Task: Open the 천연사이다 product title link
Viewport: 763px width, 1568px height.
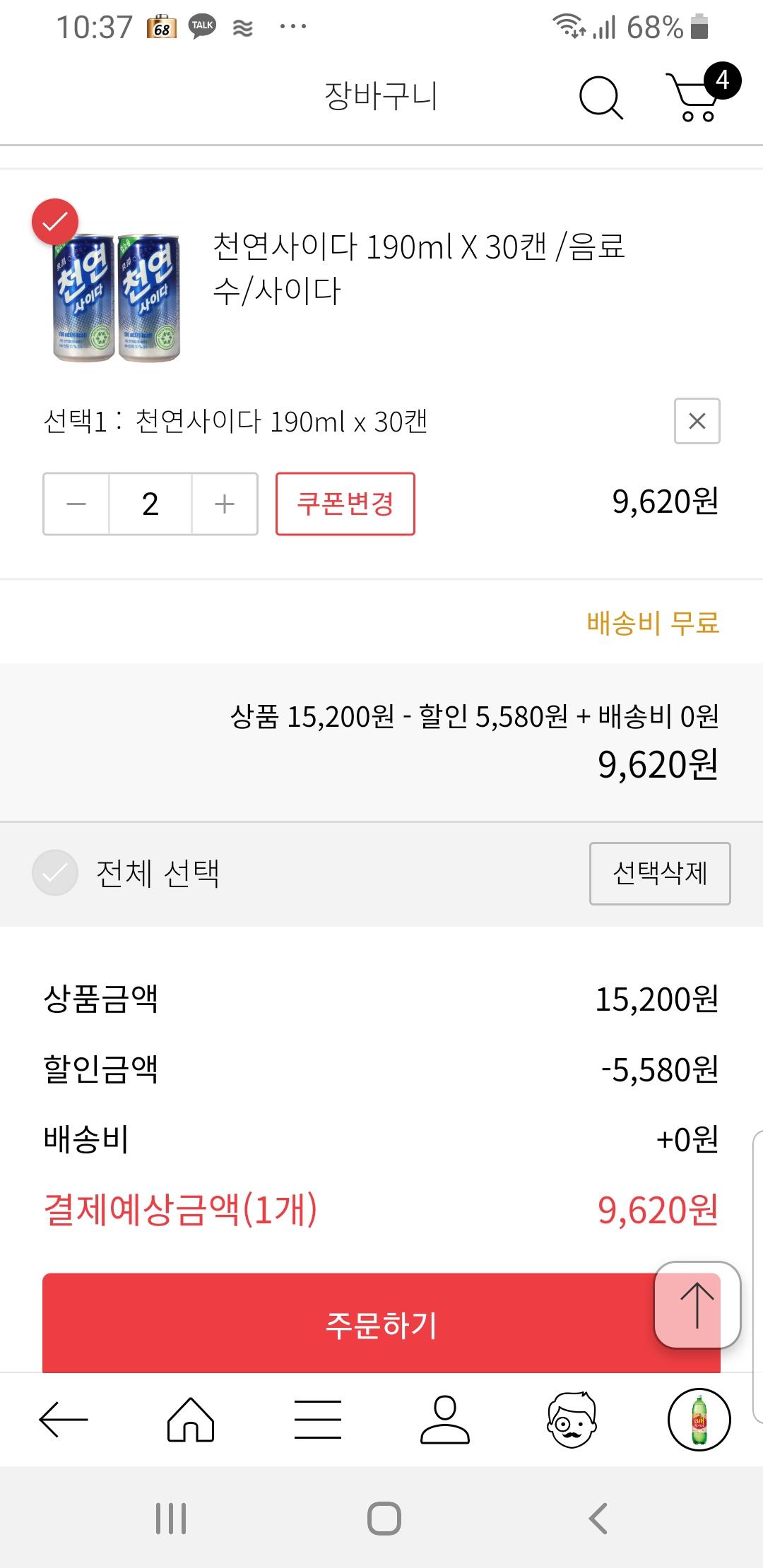Action: click(418, 268)
